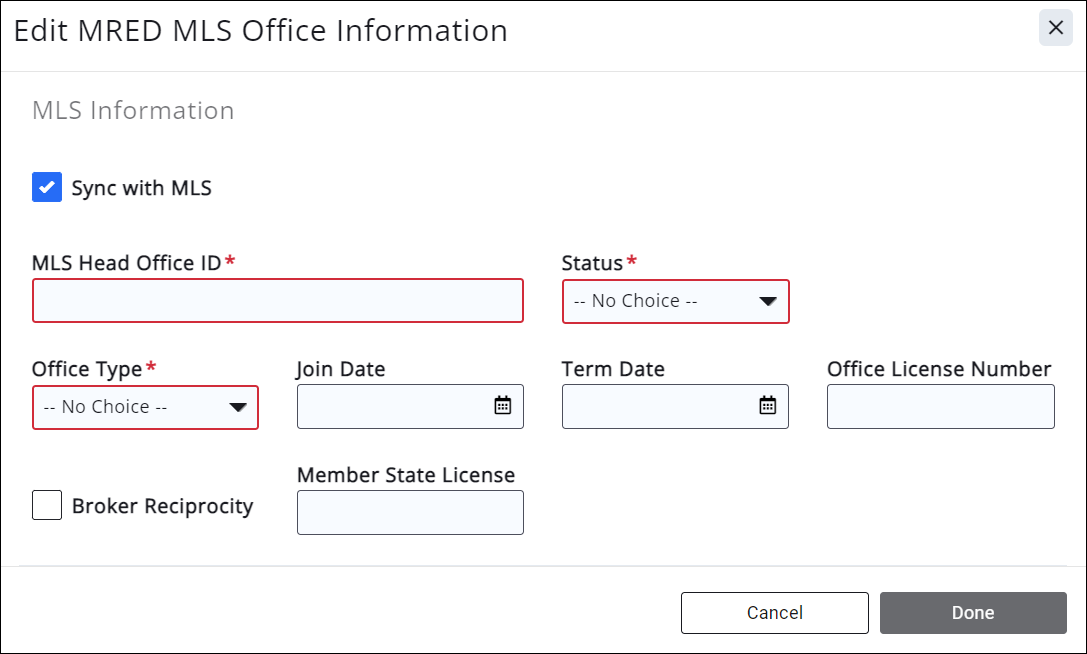Screen dimensions: 1087x654
Task: Close the Edit MRED MLS Office dialog
Action: pos(1055,28)
